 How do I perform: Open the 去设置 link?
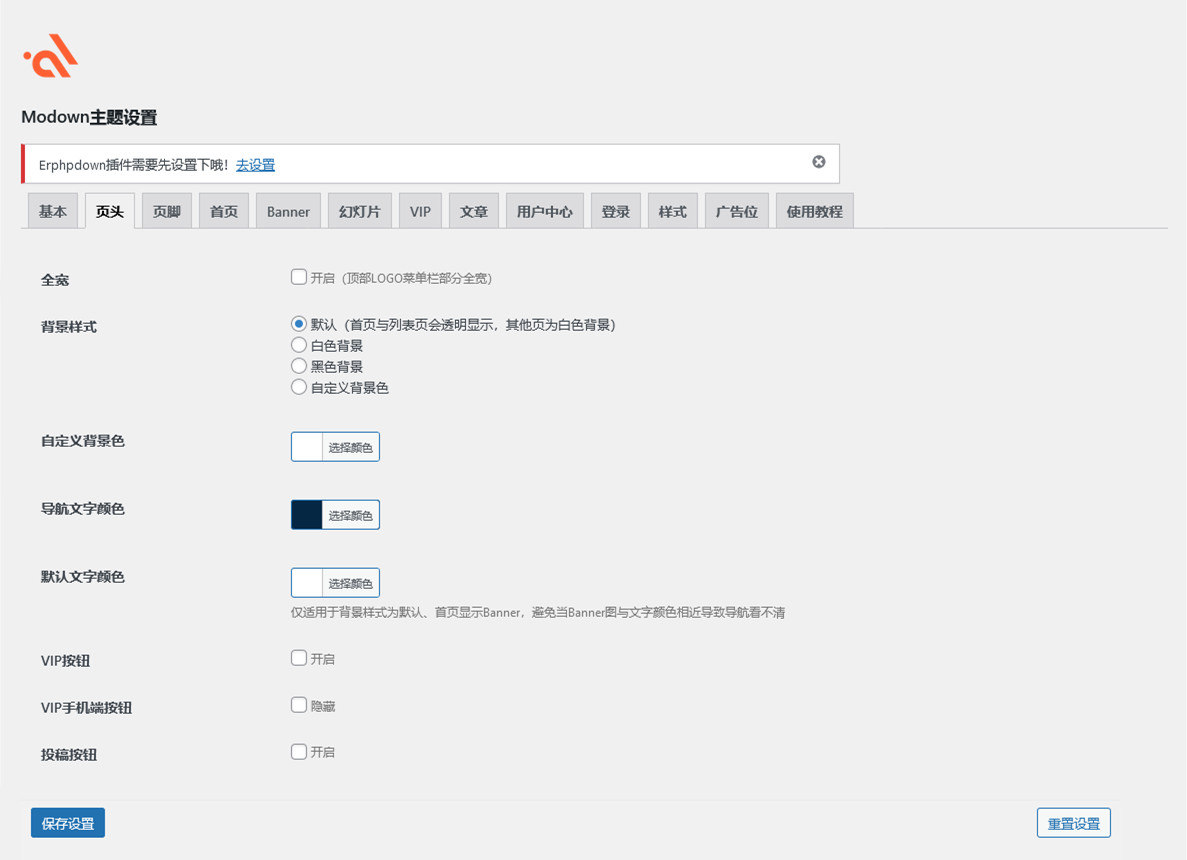(255, 165)
